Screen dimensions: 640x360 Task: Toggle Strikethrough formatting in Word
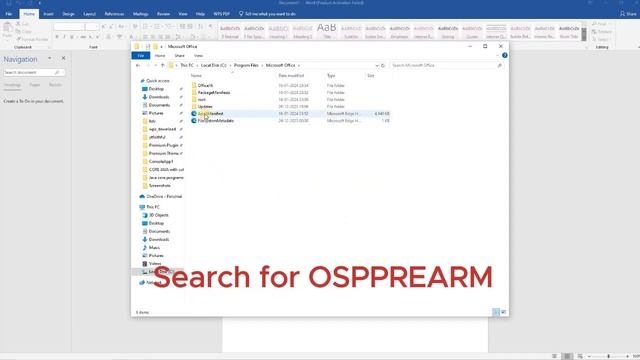[83, 37]
